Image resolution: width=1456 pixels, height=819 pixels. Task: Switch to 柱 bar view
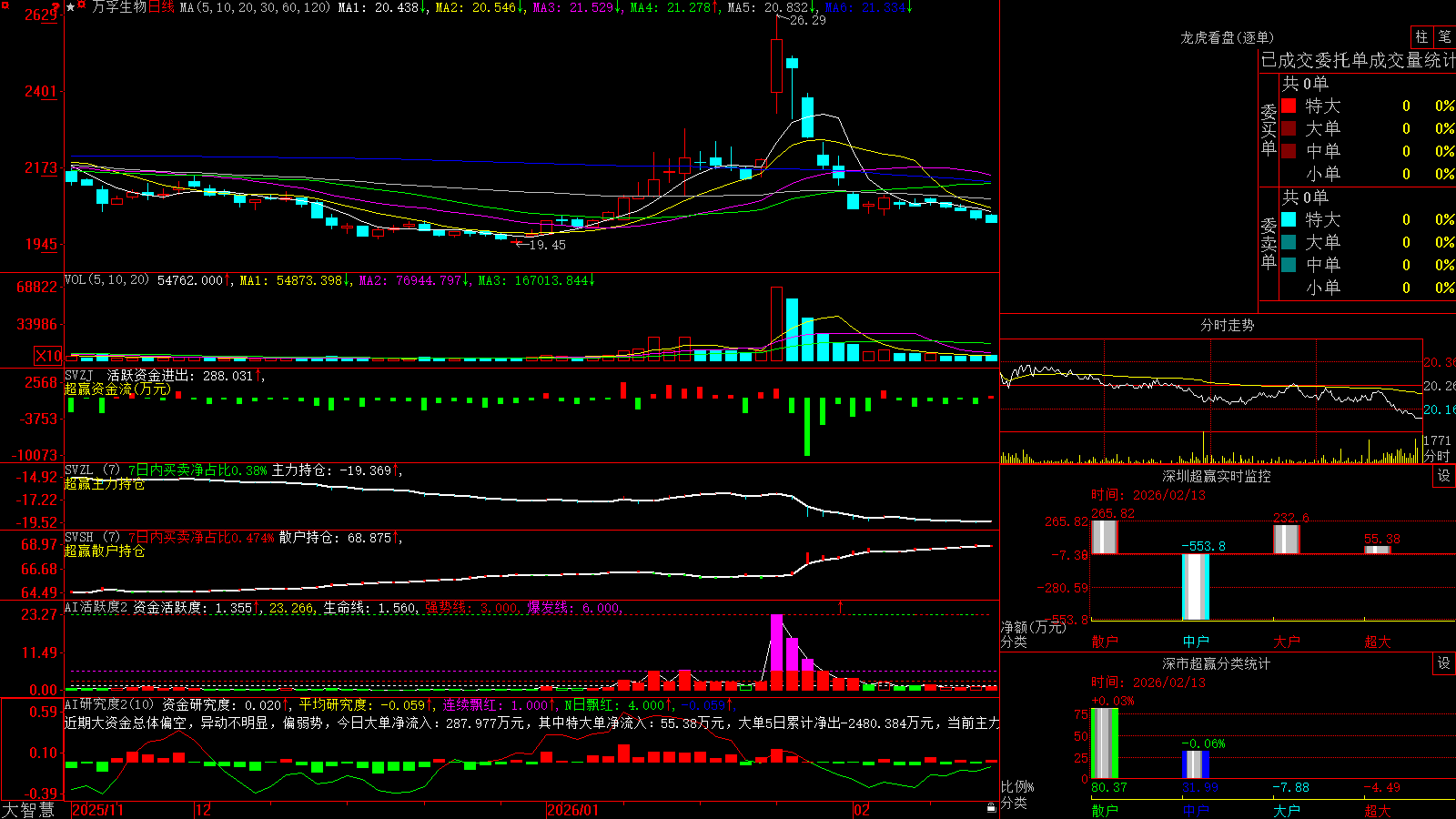pos(1421,36)
